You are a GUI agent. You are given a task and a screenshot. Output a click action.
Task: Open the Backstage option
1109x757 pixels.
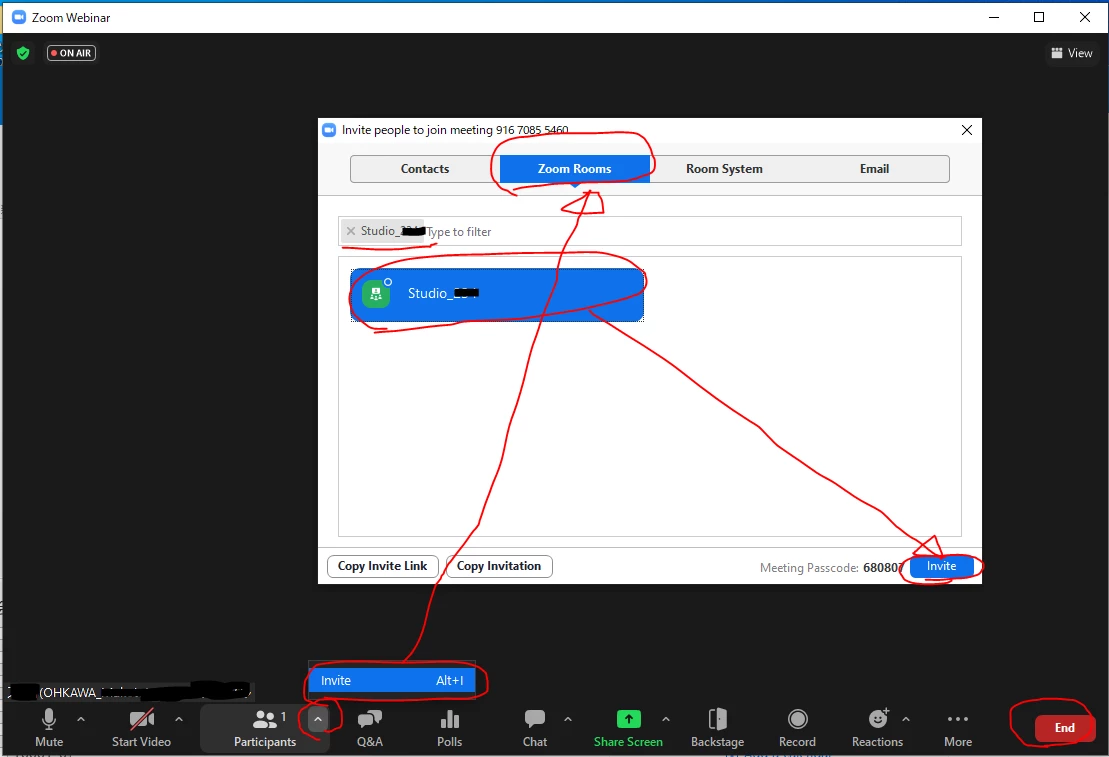coord(717,727)
